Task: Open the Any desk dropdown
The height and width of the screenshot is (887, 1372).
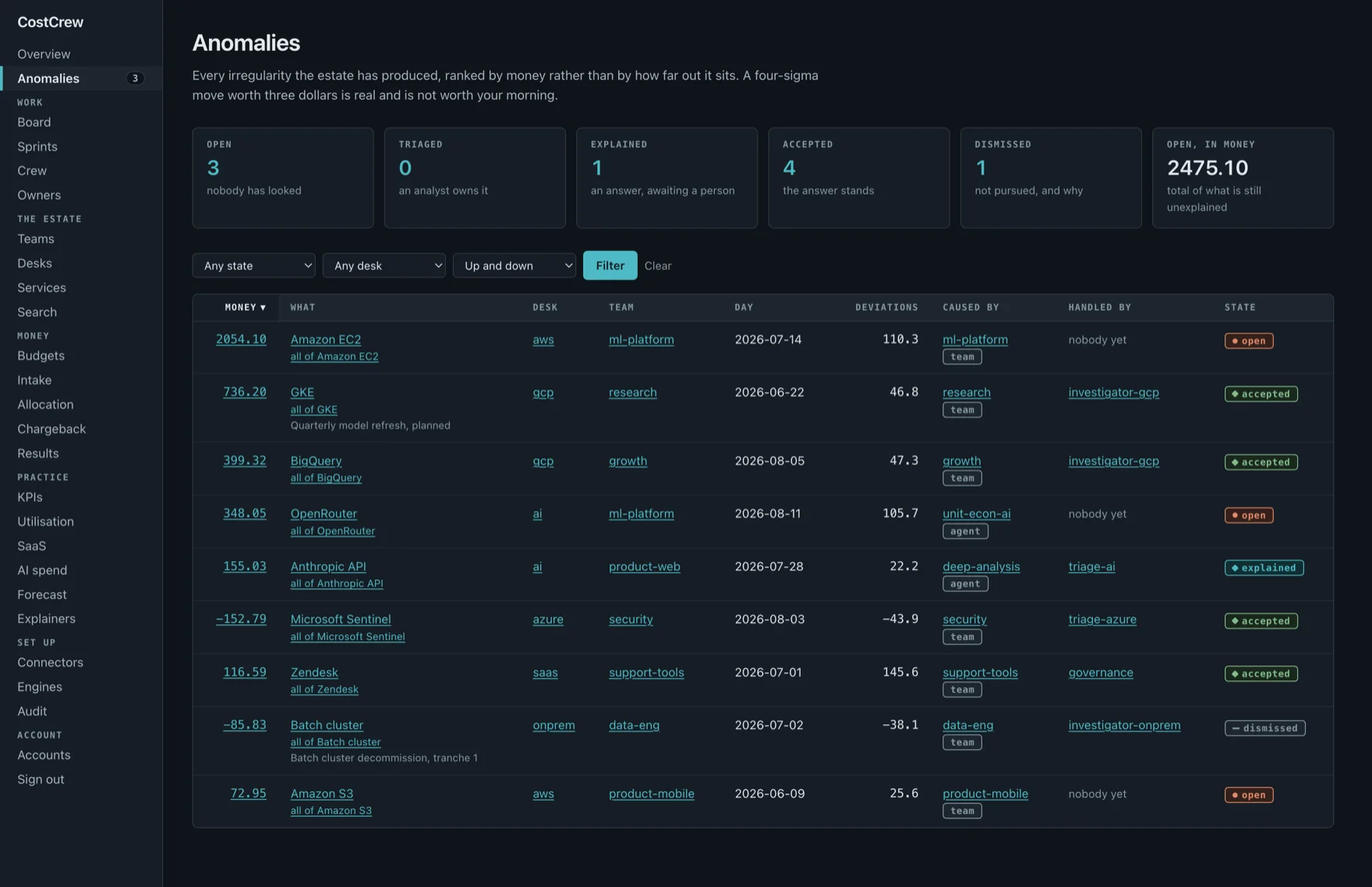Action: pos(384,265)
